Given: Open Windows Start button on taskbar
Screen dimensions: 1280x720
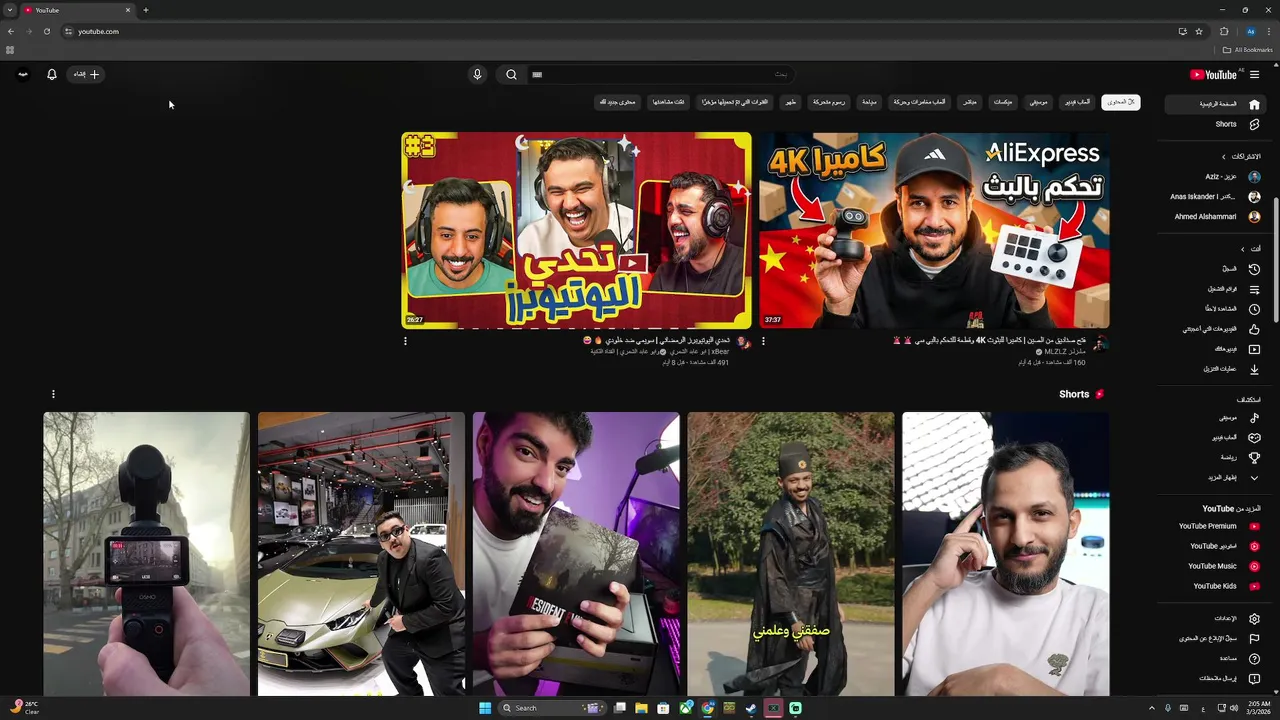Looking at the screenshot, I should click(x=485, y=708).
